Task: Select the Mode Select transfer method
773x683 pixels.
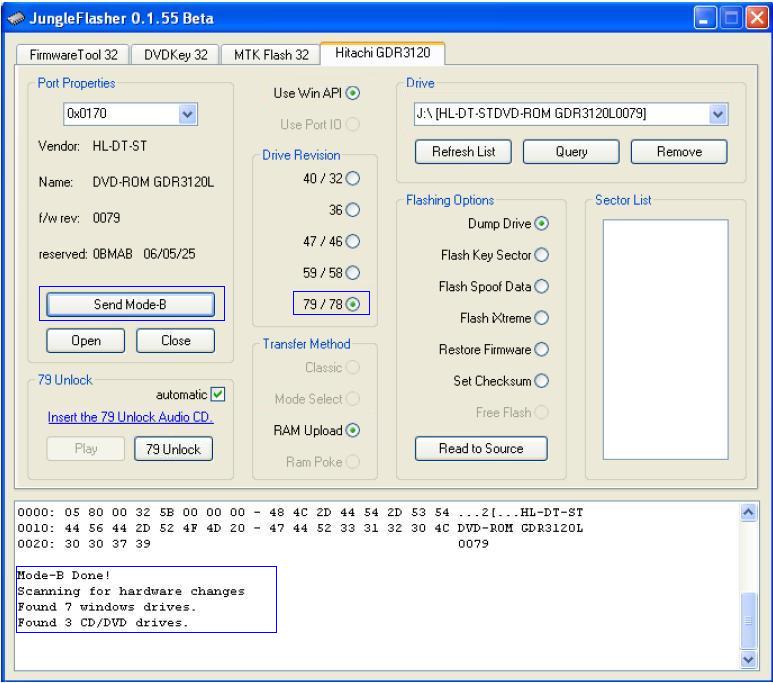Action: click(352, 398)
